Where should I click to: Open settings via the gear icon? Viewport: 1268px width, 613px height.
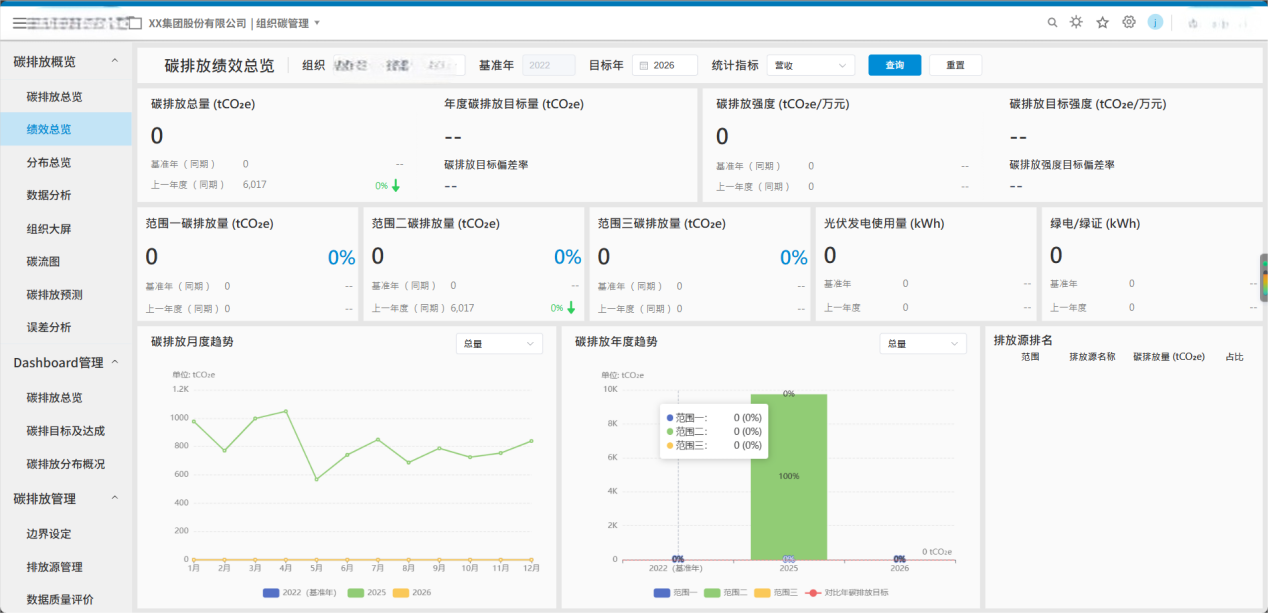pyautogui.click(x=1129, y=22)
